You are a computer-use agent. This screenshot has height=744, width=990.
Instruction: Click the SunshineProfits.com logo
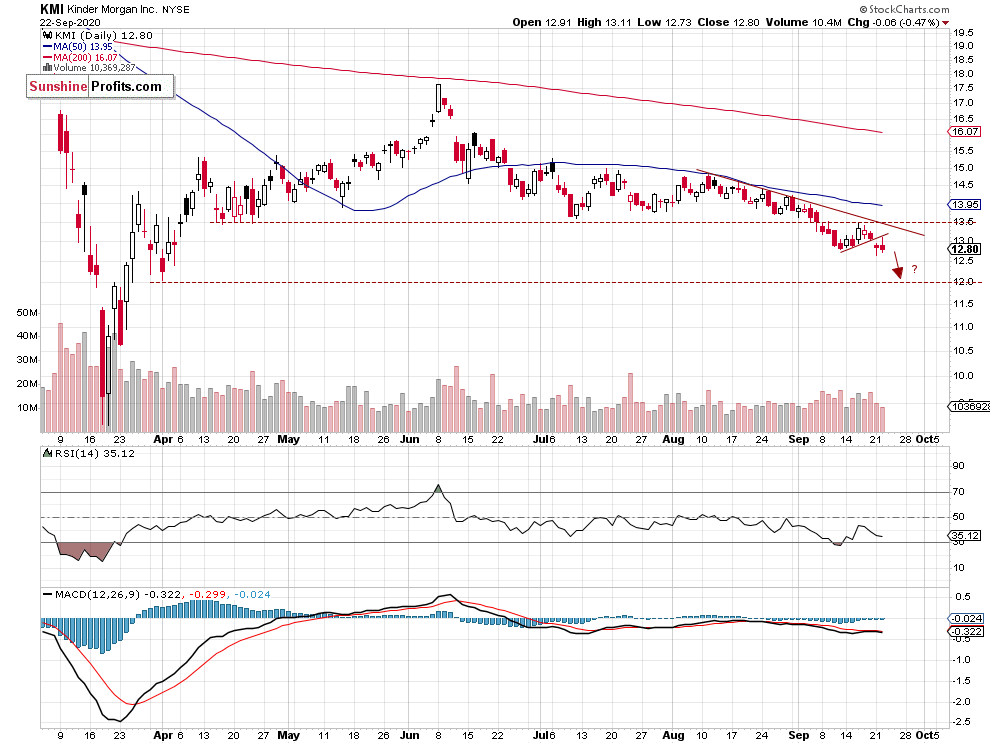coord(100,87)
